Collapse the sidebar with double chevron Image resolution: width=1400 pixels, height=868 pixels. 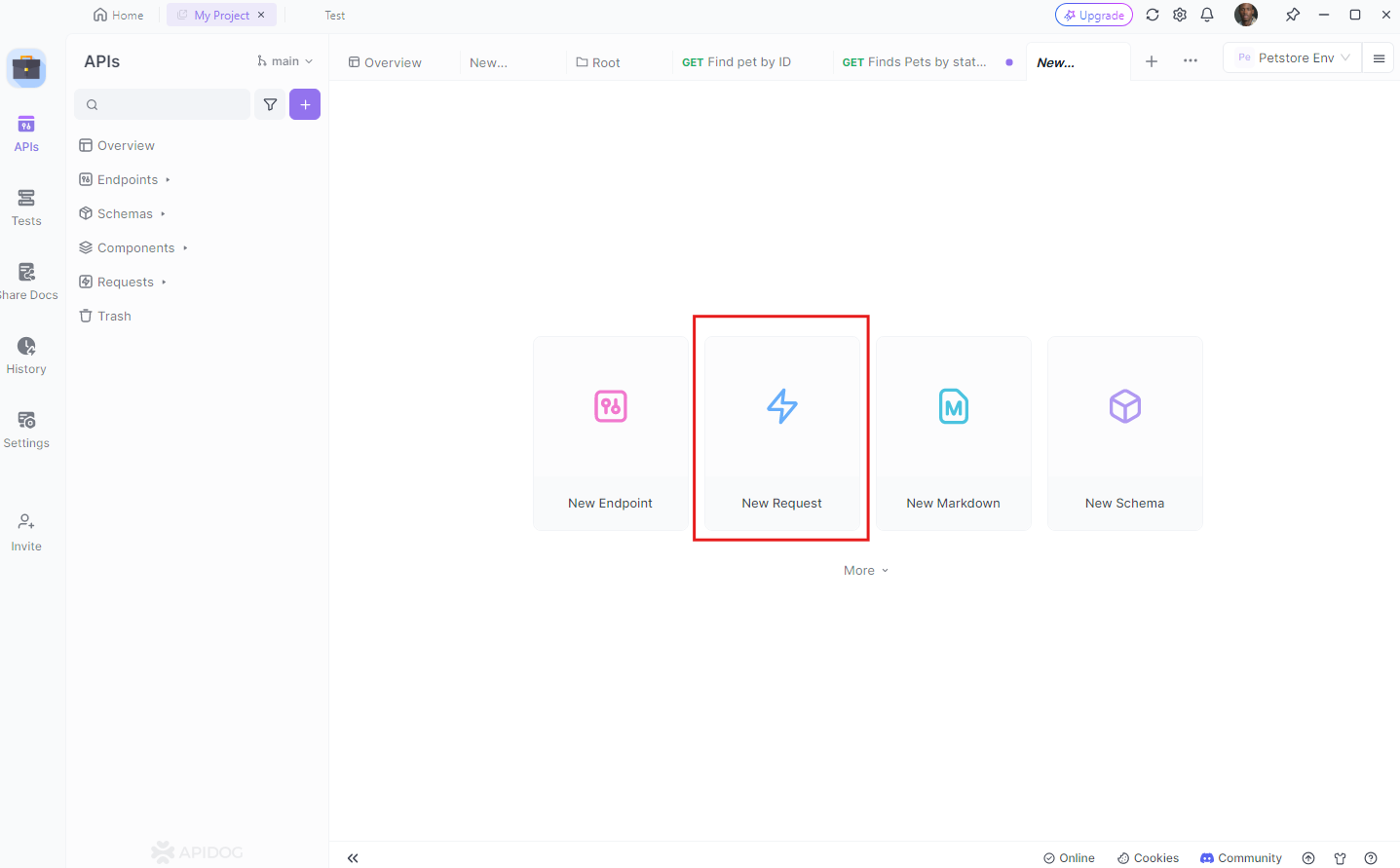tap(353, 858)
